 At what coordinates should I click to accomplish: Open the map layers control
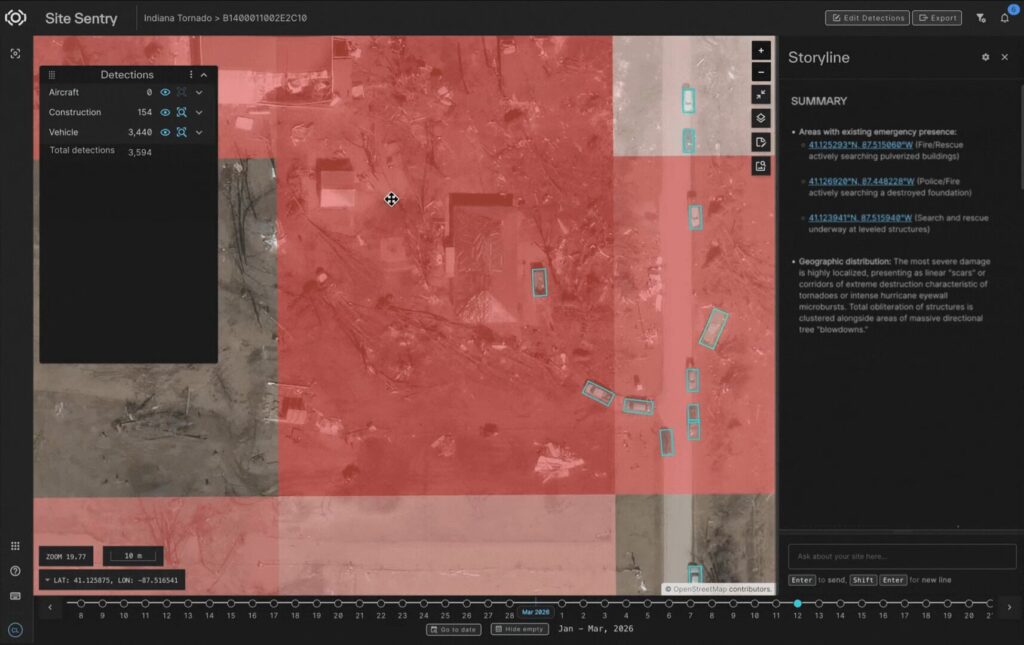761,118
